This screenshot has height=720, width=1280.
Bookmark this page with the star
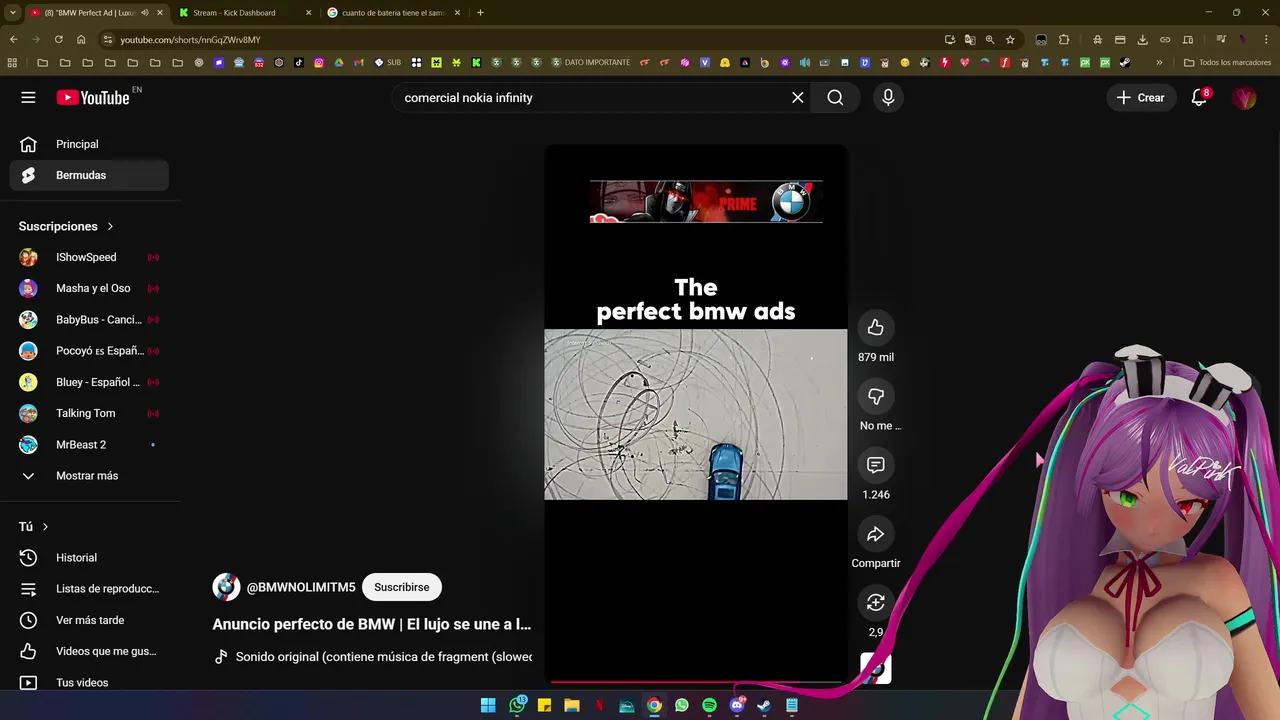tap(1010, 39)
